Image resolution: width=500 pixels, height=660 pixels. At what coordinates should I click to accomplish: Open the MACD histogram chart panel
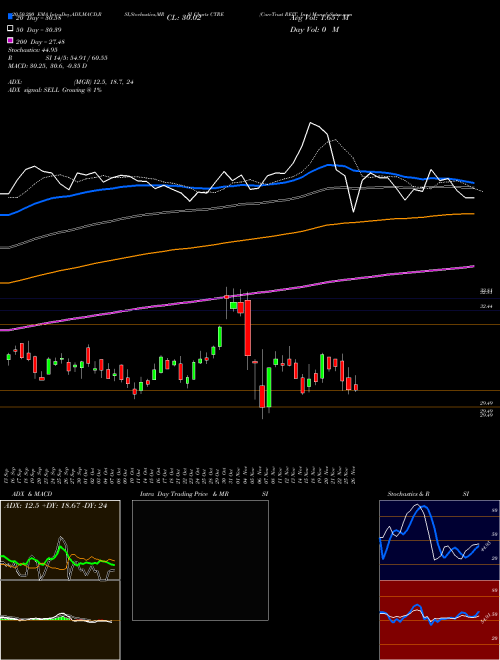60,620
